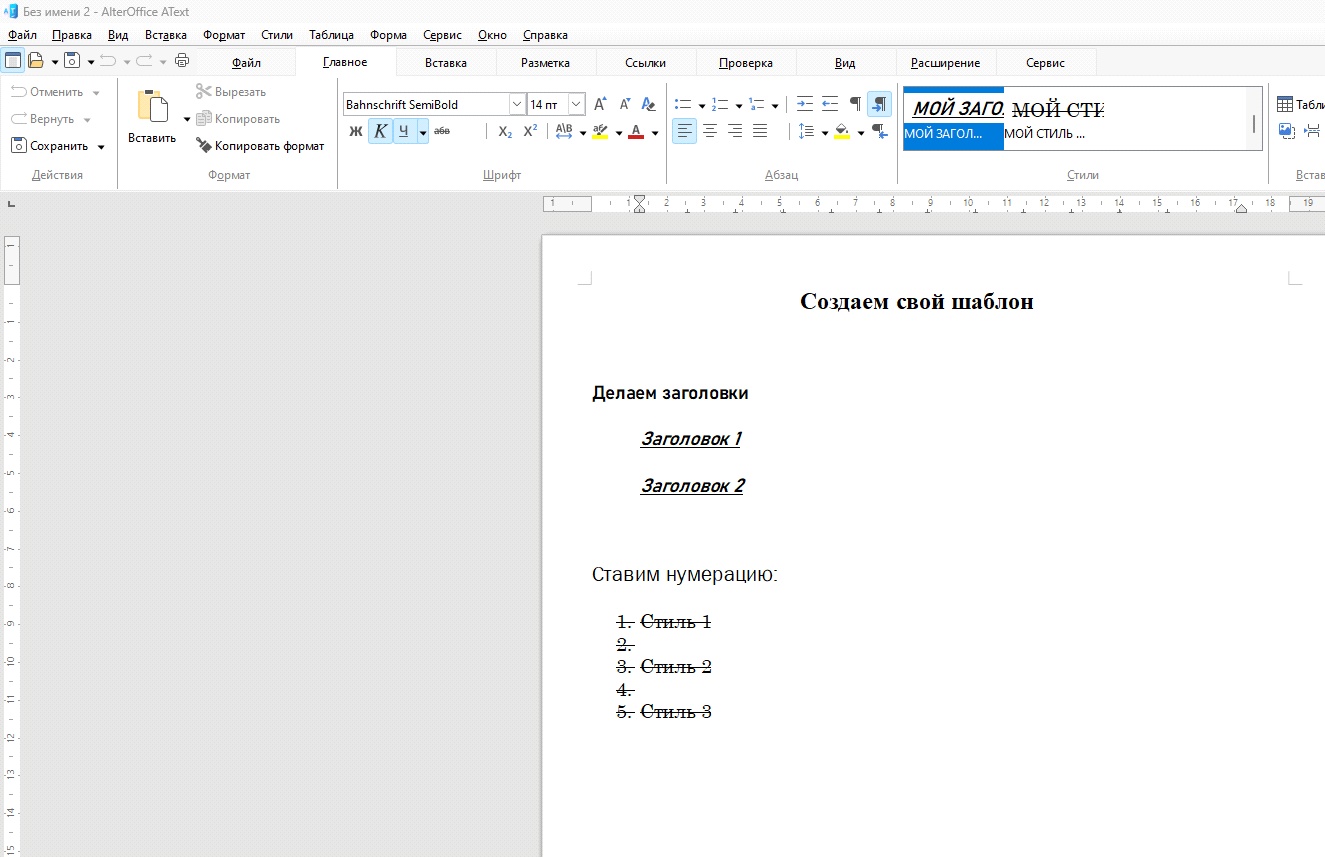Viewport: 1325px width, 857px height.
Task: Toggle the notebookbar layout icon at far left
Action: pyautogui.click(x=12, y=61)
